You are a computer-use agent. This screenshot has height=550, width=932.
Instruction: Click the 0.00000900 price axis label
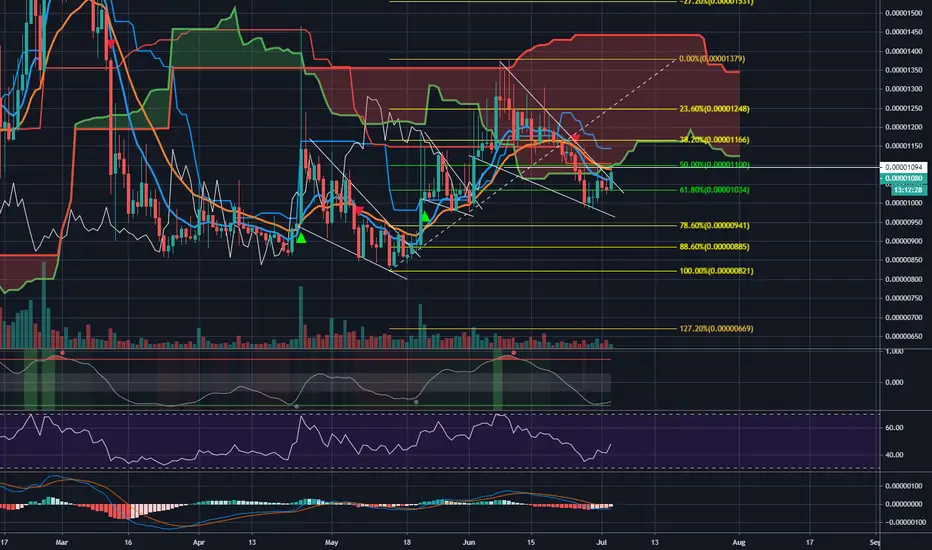tap(903, 241)
